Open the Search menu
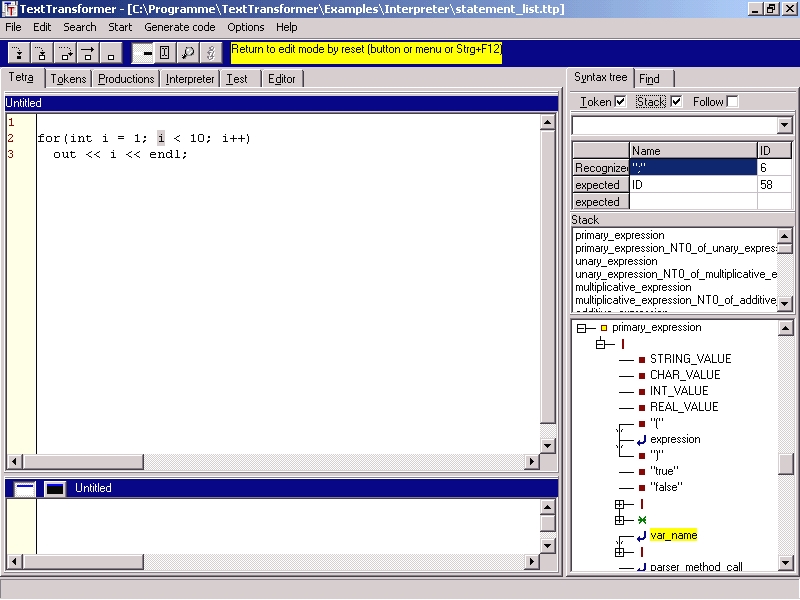The image size is (800, 600). point(80,27)
